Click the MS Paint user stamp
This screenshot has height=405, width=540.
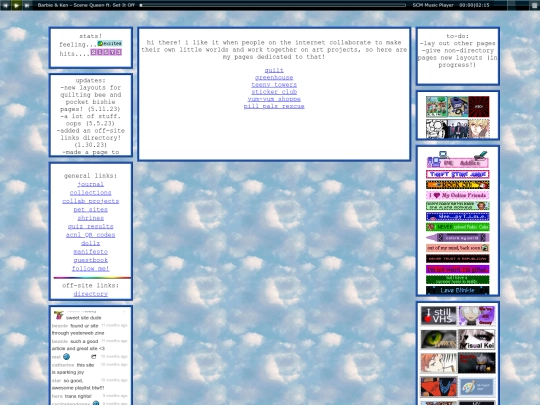477,386
